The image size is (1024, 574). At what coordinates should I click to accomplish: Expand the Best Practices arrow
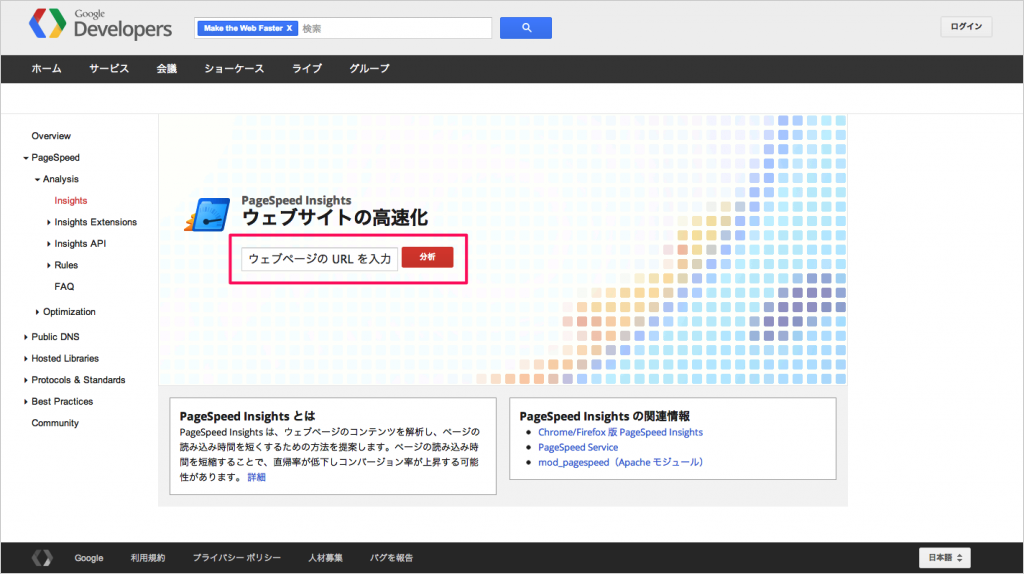pyautogui.click(x=25, y=402)
